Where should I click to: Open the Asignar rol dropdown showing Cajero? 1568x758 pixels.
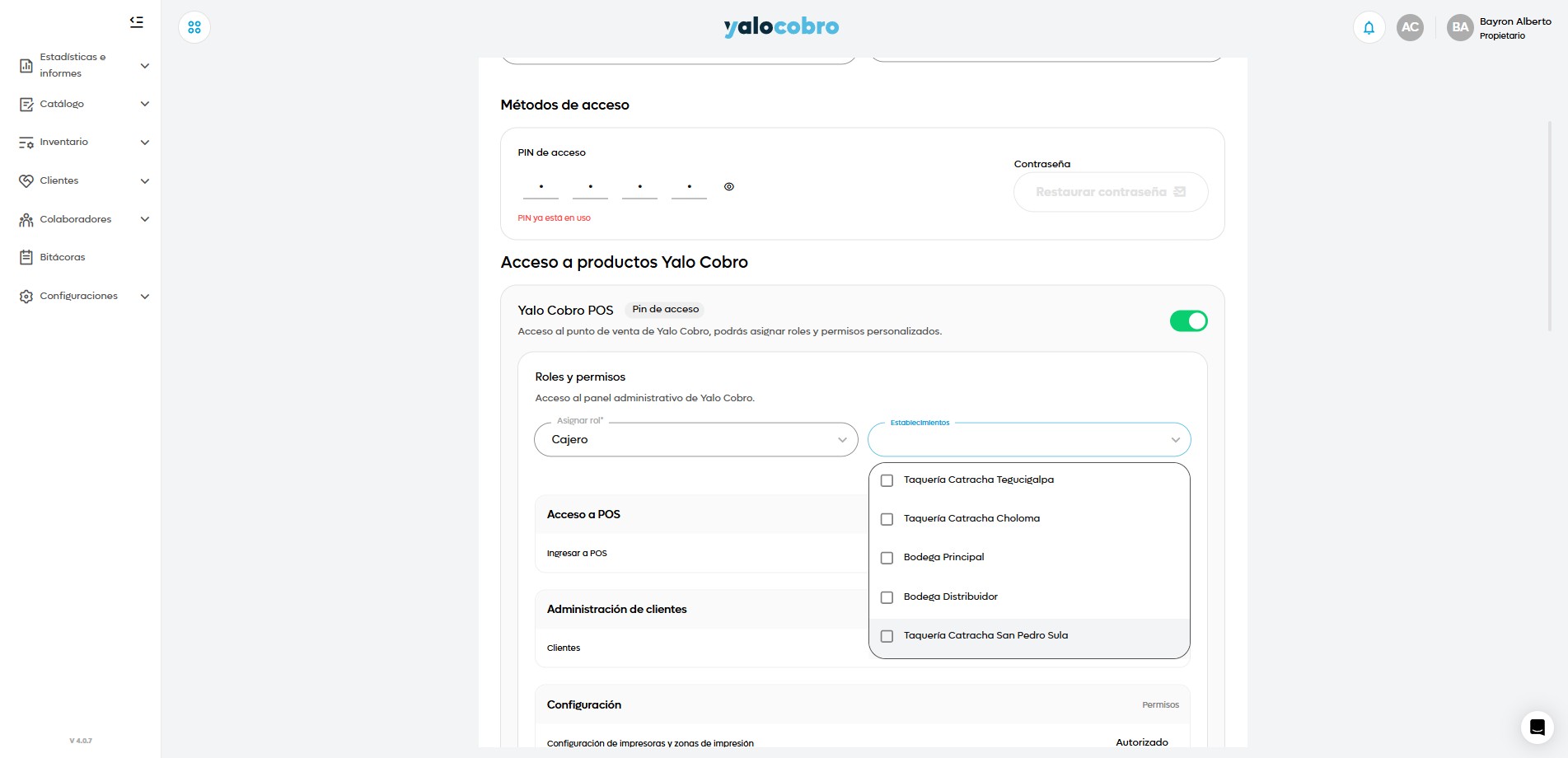tap(696, 439)
